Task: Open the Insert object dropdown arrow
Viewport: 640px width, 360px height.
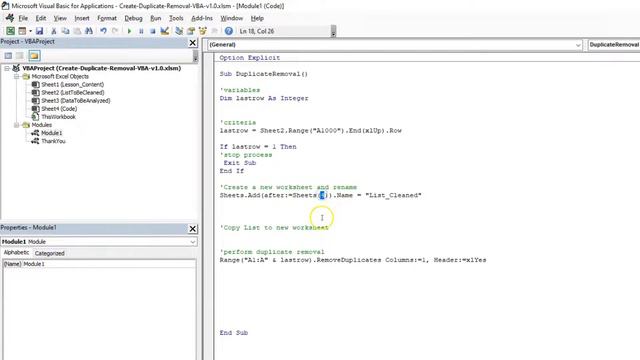Action: [30, 31]
